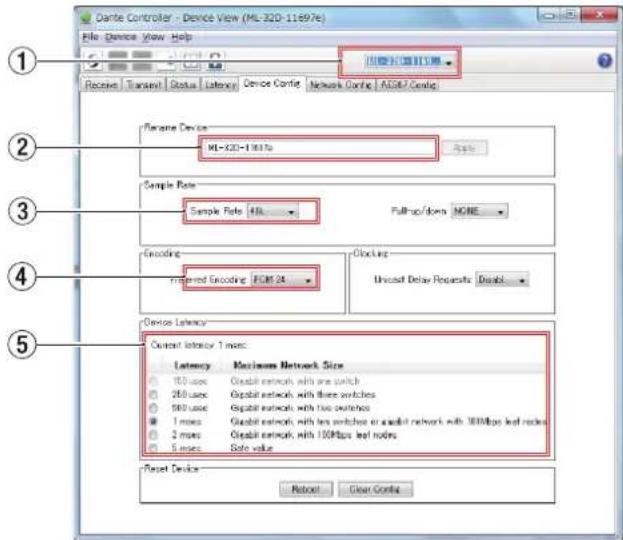Close the Device View window
623x540 pixels.
pos(600,15)
